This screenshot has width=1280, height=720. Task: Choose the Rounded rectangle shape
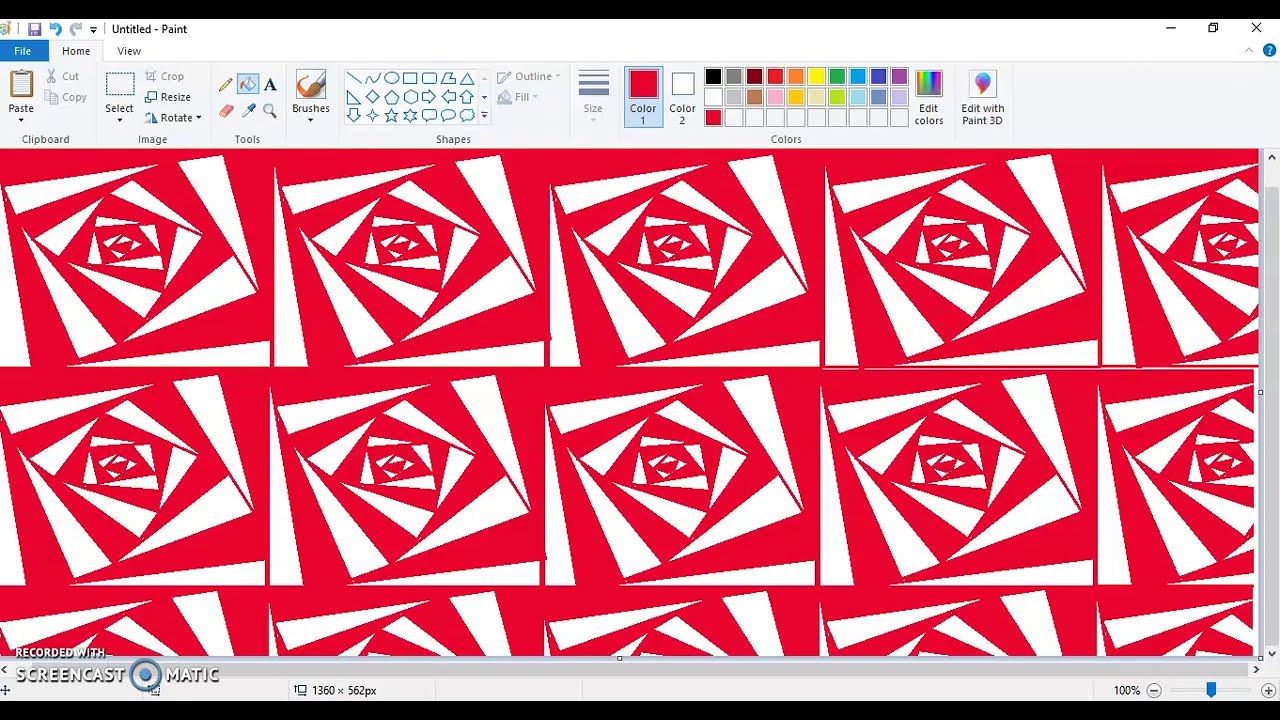click(x=429, y=78)
